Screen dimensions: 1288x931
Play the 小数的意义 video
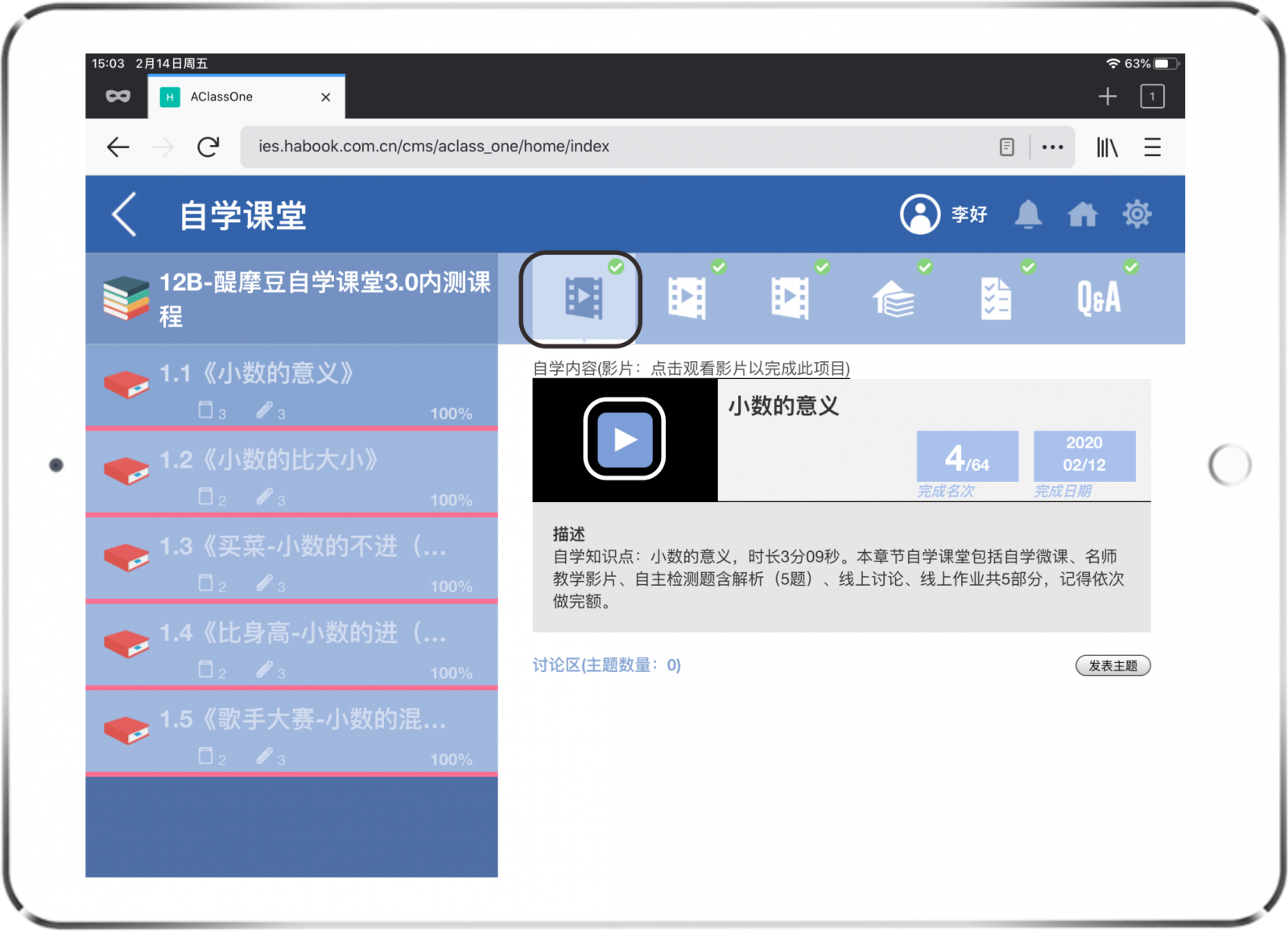pos(624,439)
